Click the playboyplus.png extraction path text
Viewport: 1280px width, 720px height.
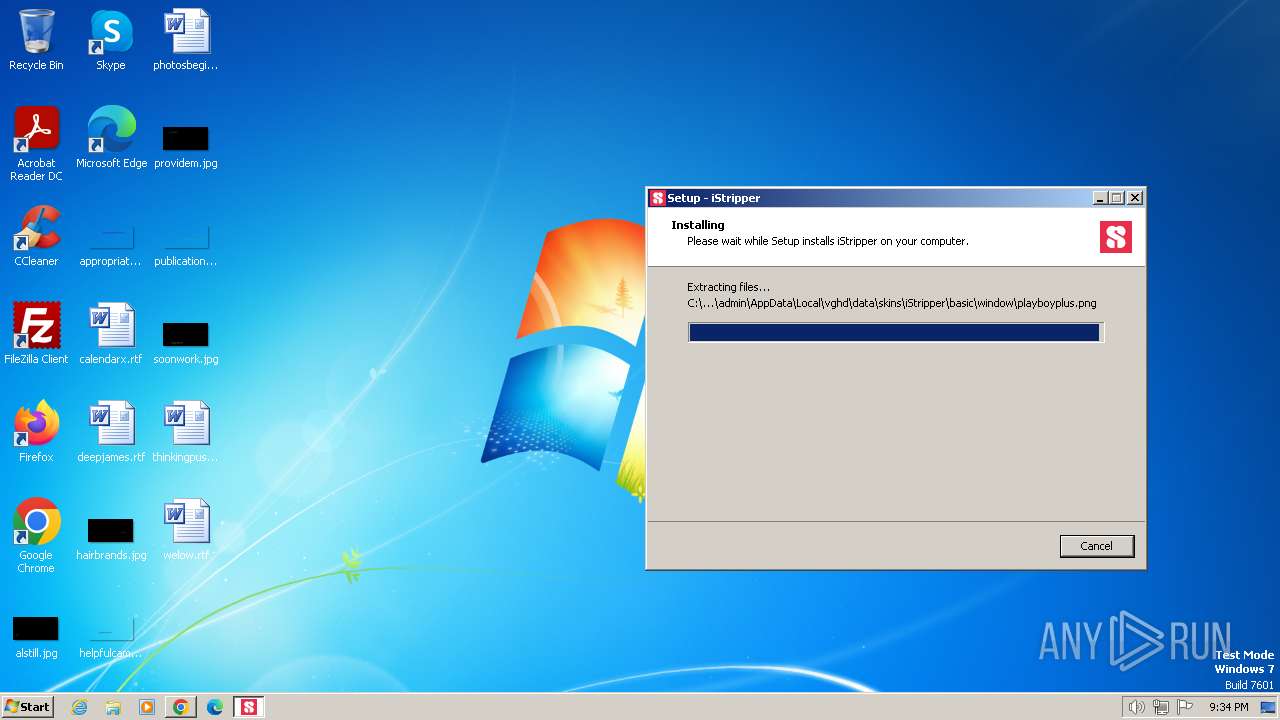click(891, 303)
